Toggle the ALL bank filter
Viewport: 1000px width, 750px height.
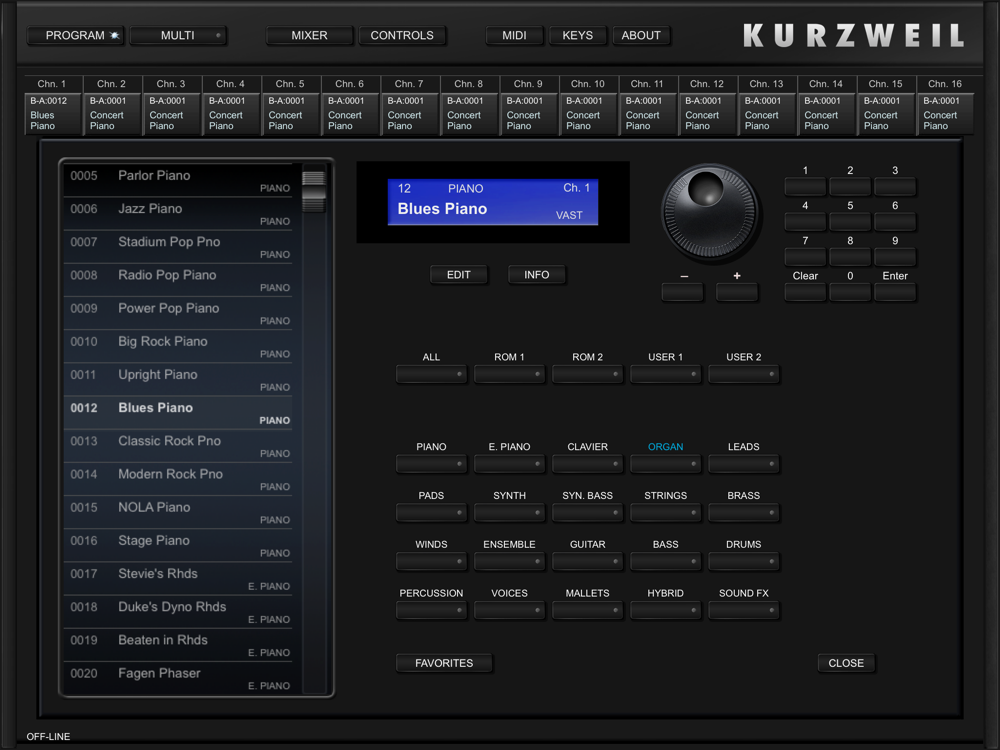[x=431, y=374]
